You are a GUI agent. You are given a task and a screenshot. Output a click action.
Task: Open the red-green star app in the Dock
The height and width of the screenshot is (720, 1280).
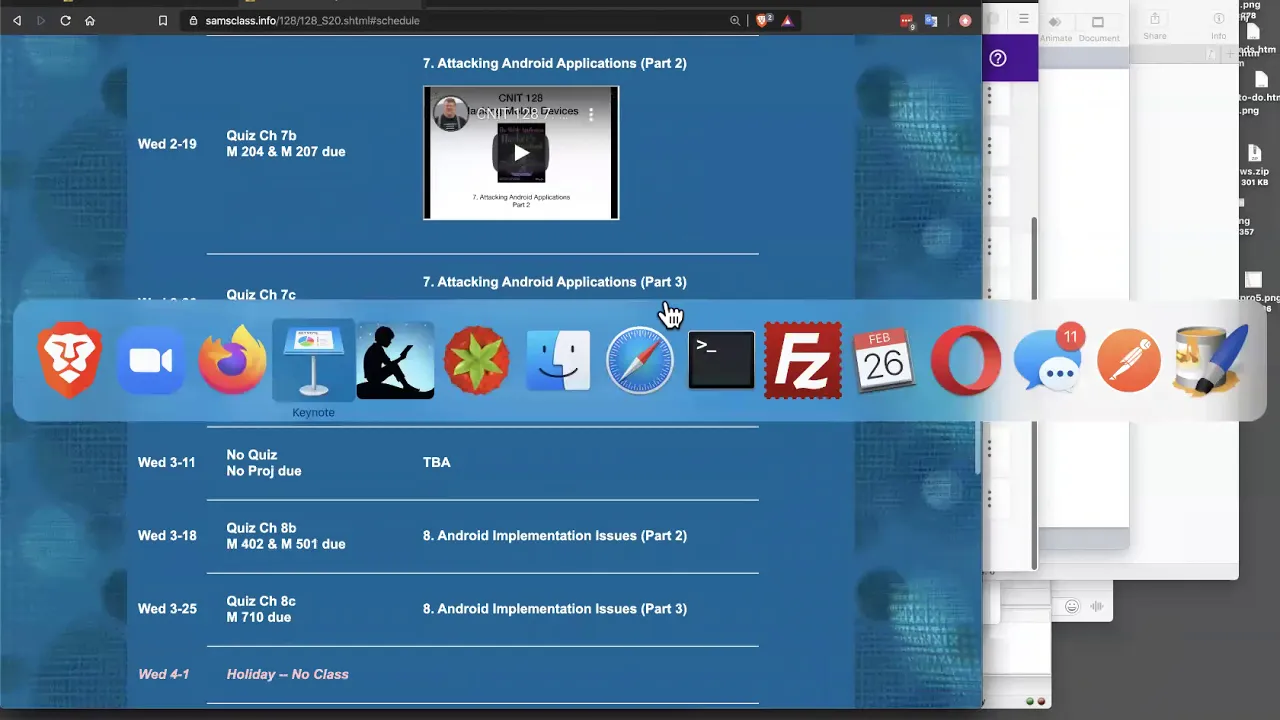(477, 360)
